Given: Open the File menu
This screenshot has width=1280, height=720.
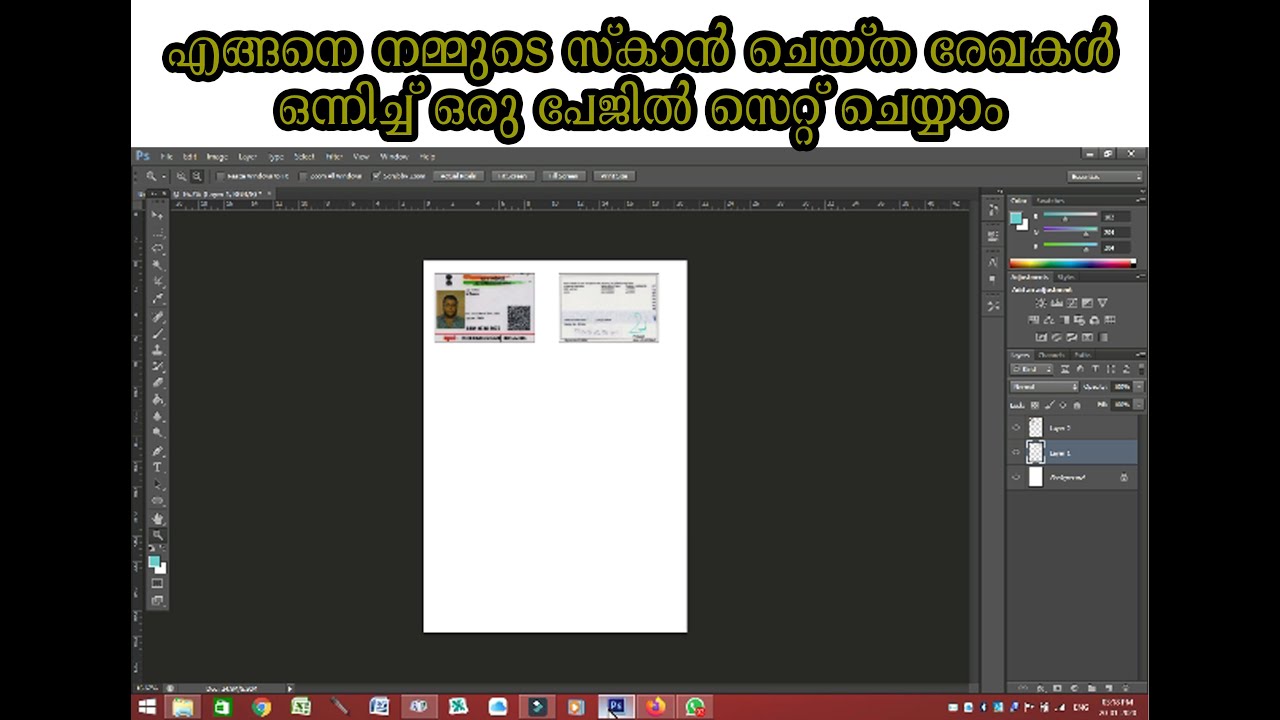Looking at the screenshot, I should point(167,157).
